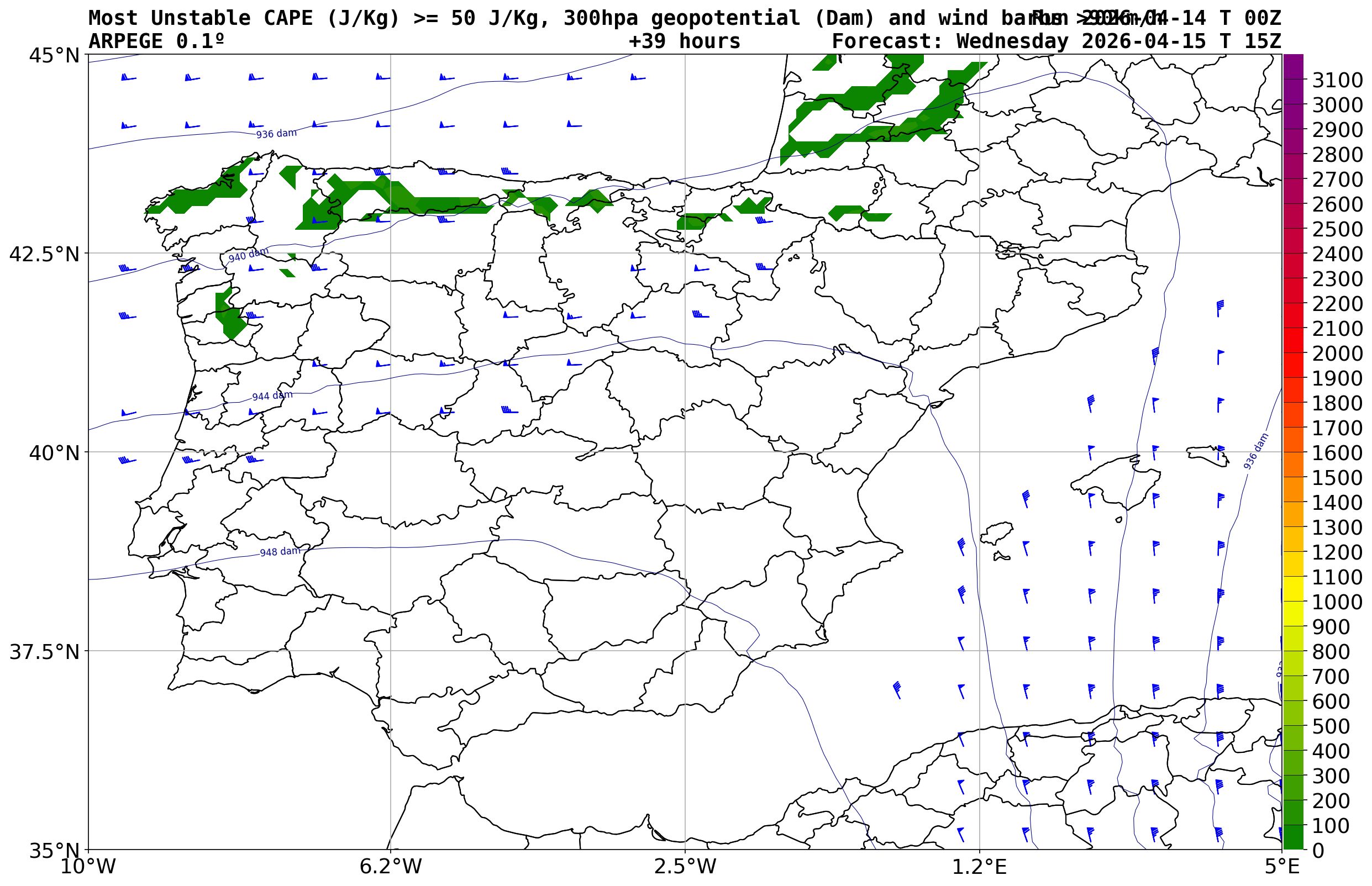Screen dimensions: 1372x886
Task: Click the +39 hours forecast label
Action: pyautogui.click(x=684, y=41)
